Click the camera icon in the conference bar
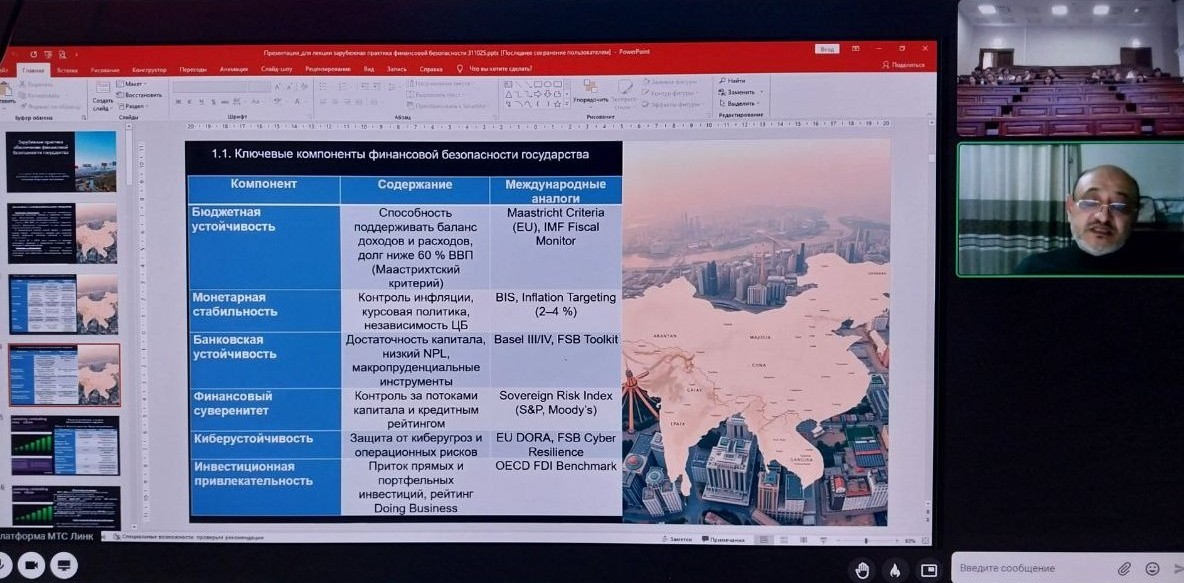 tap(32, 566)
